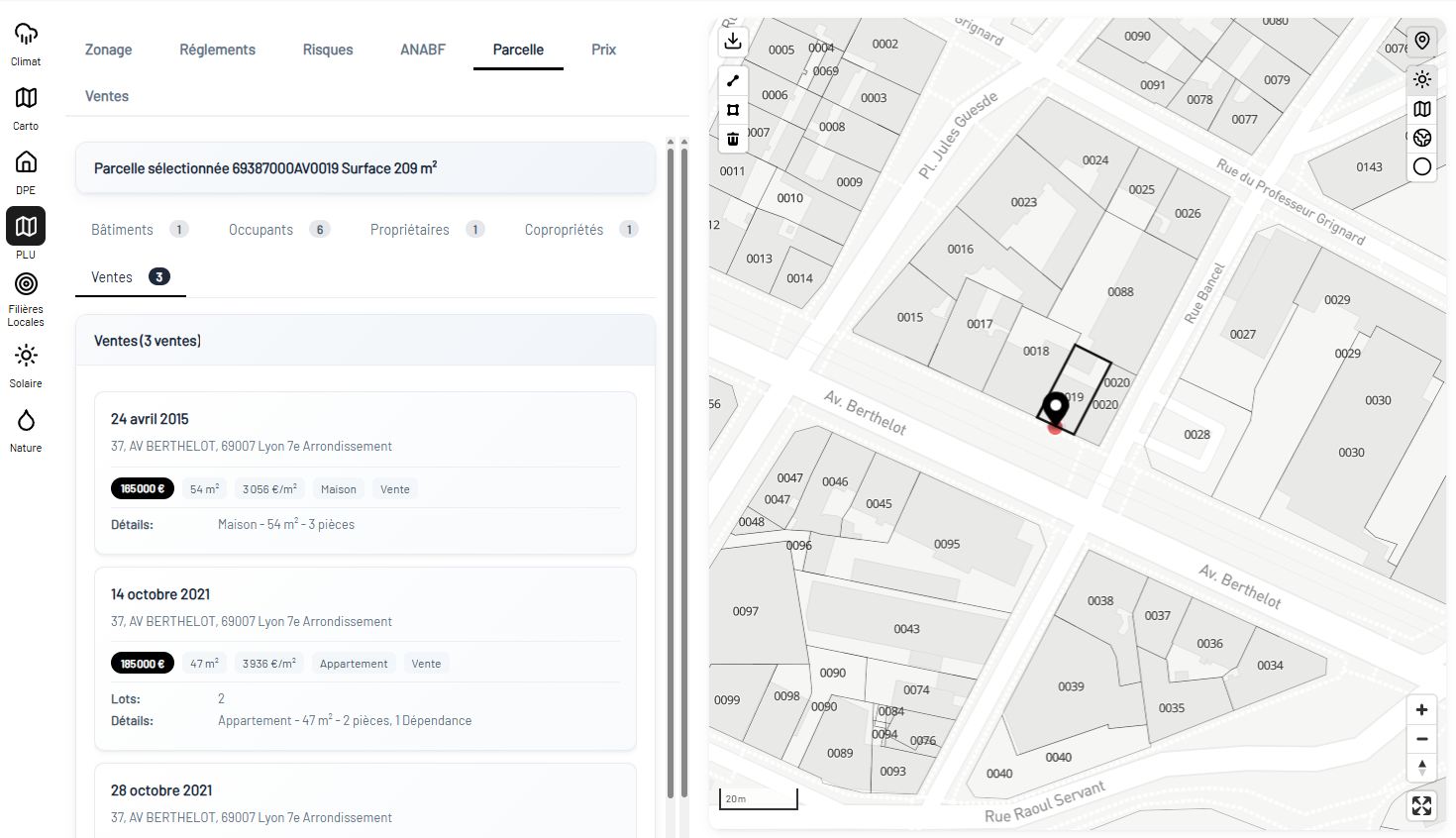The image size is (1456, 838).
Task: Open Filières Locales sidebar section
Action: (x=26, y=300)
